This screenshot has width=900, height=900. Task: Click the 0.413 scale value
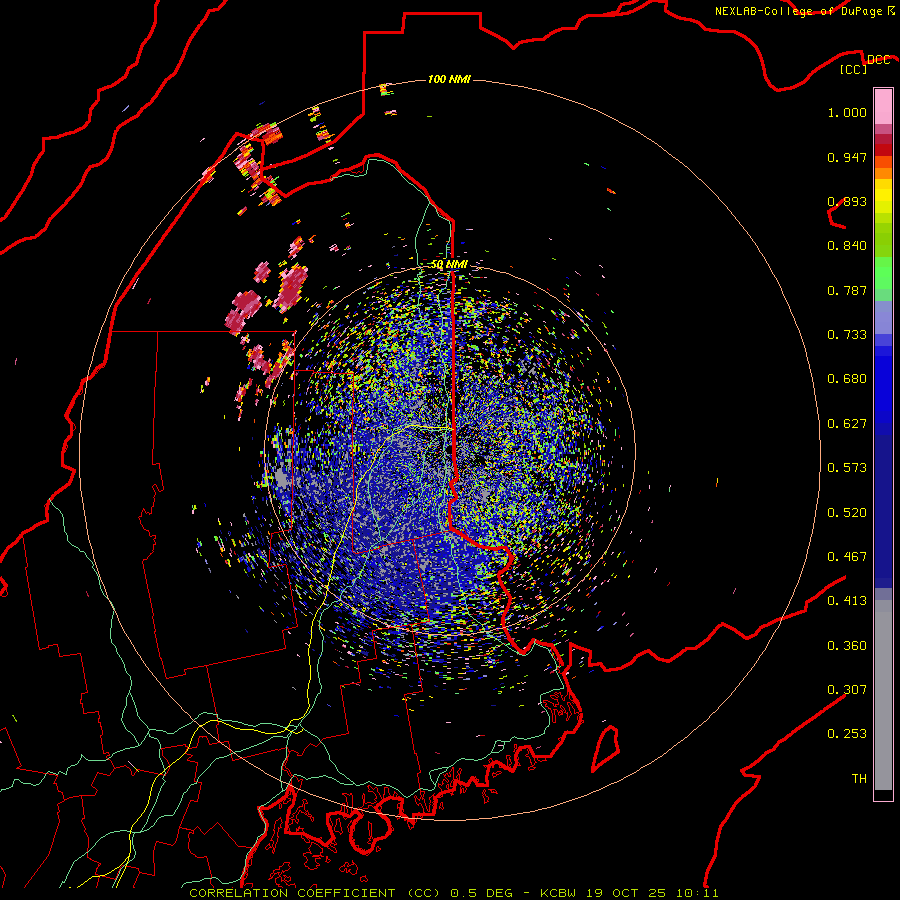click(x=847, y=601)
